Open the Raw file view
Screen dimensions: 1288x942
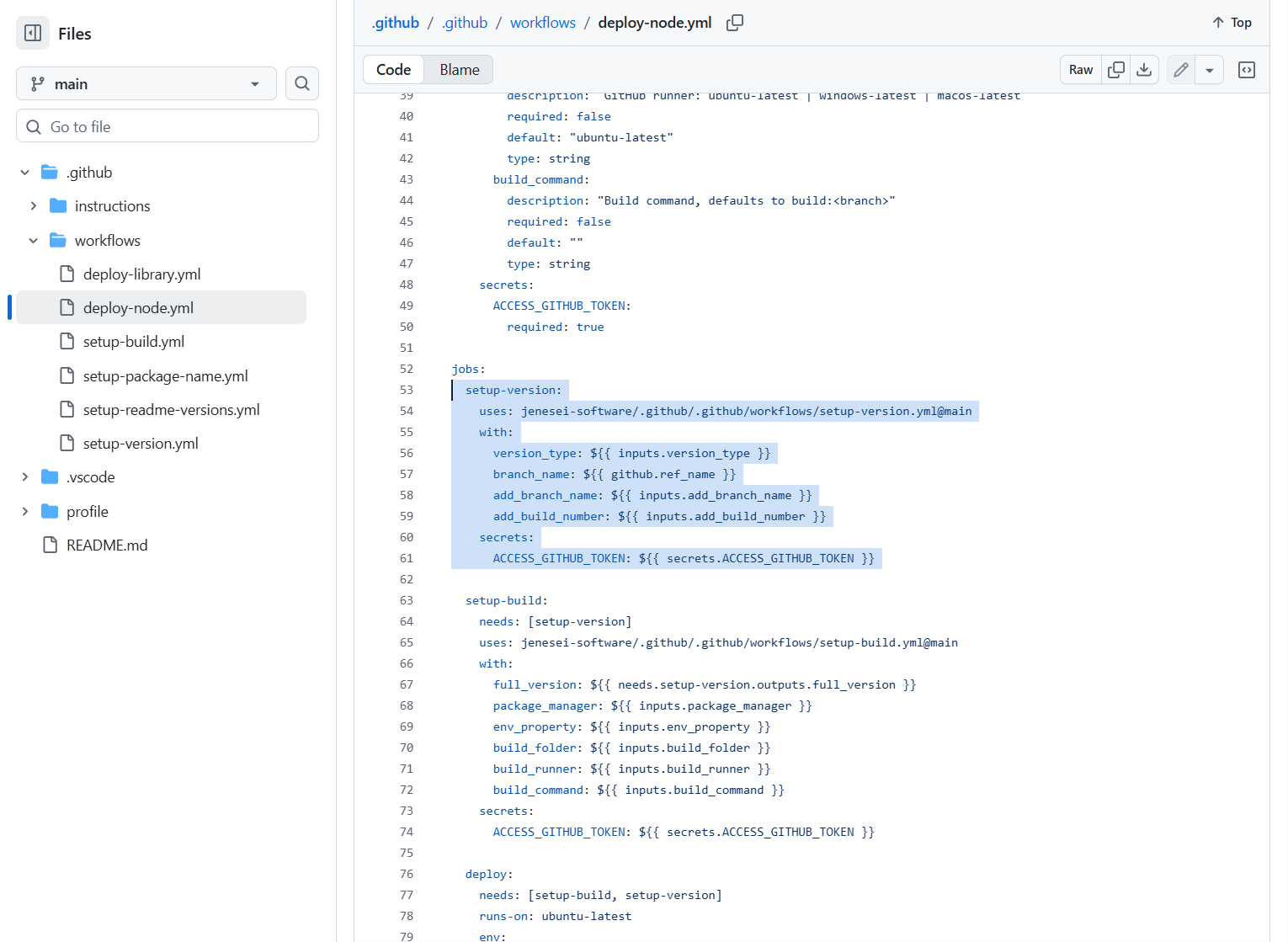click(1081, 70)
